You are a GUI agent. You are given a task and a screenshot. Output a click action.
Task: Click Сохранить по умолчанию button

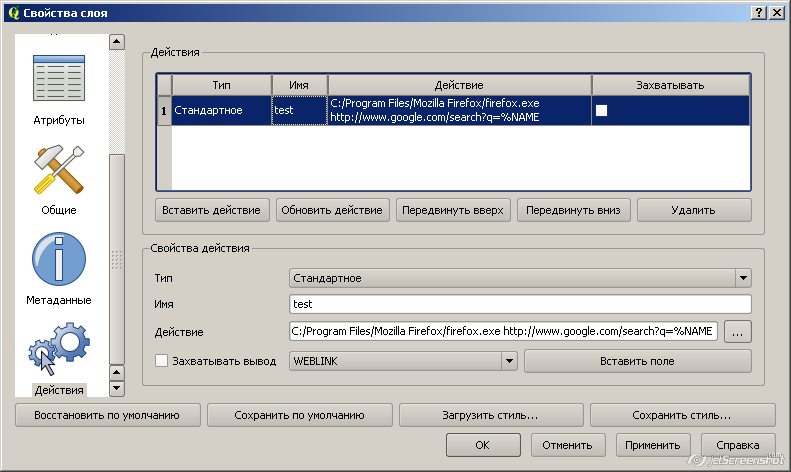click(299, 415)
